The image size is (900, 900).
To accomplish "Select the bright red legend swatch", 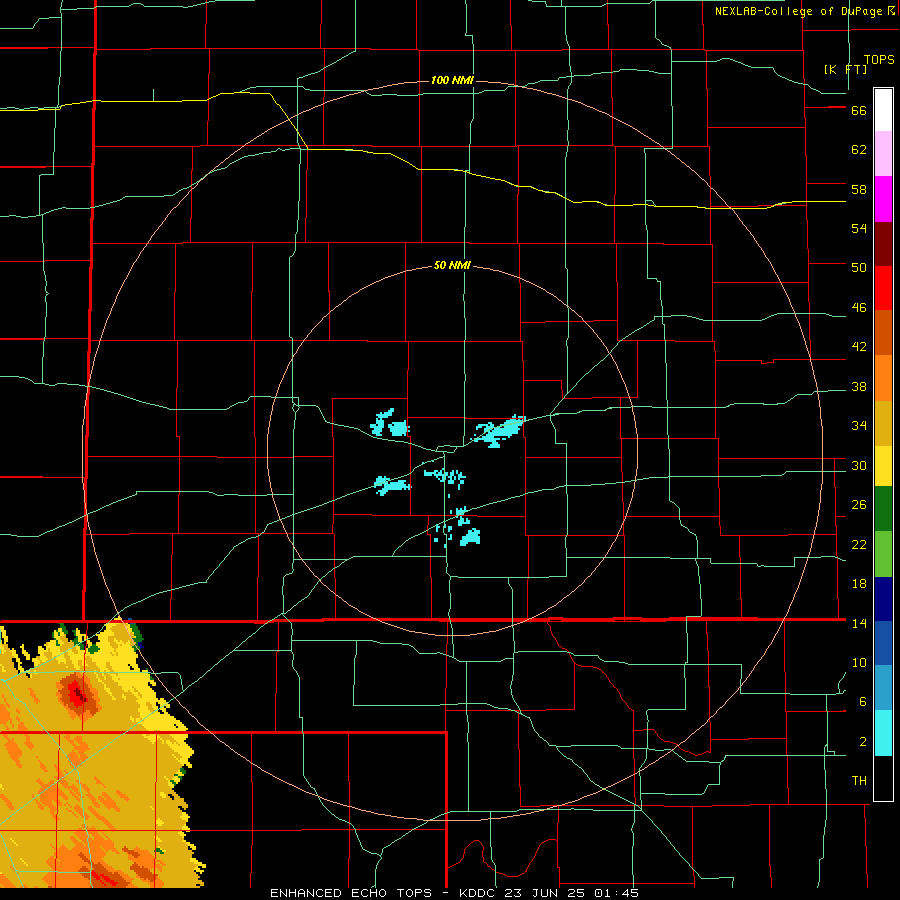I will [x=883, y=288].
